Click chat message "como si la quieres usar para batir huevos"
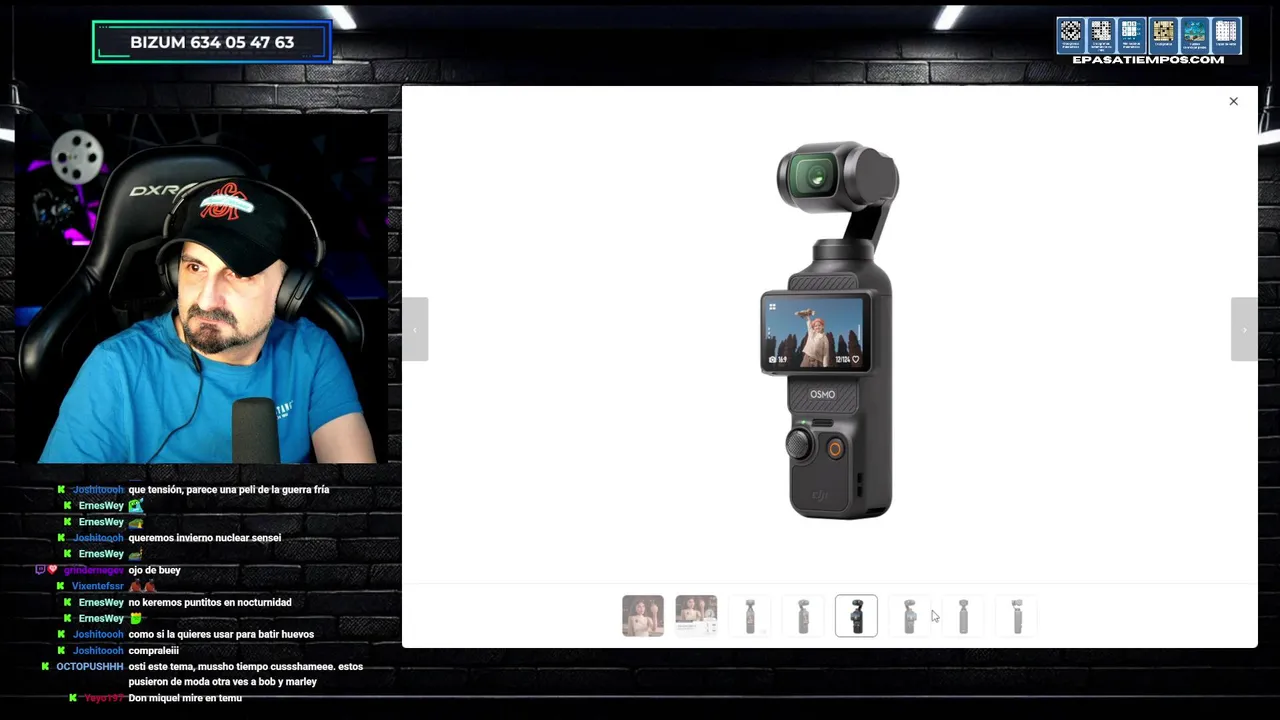Screen dimensions: 1280x720 point(221,634)
